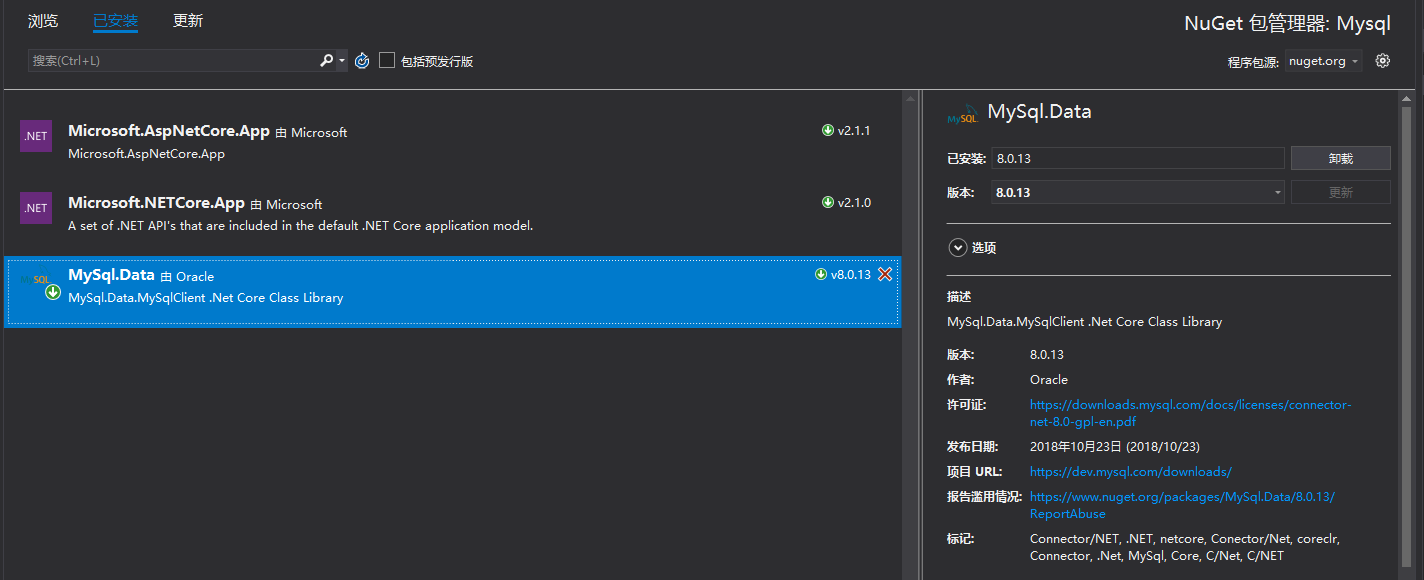Click the Microsoft.AspNetCore.App .NET icon
The width and height of the screenshot is (1424, 580).
36,136
